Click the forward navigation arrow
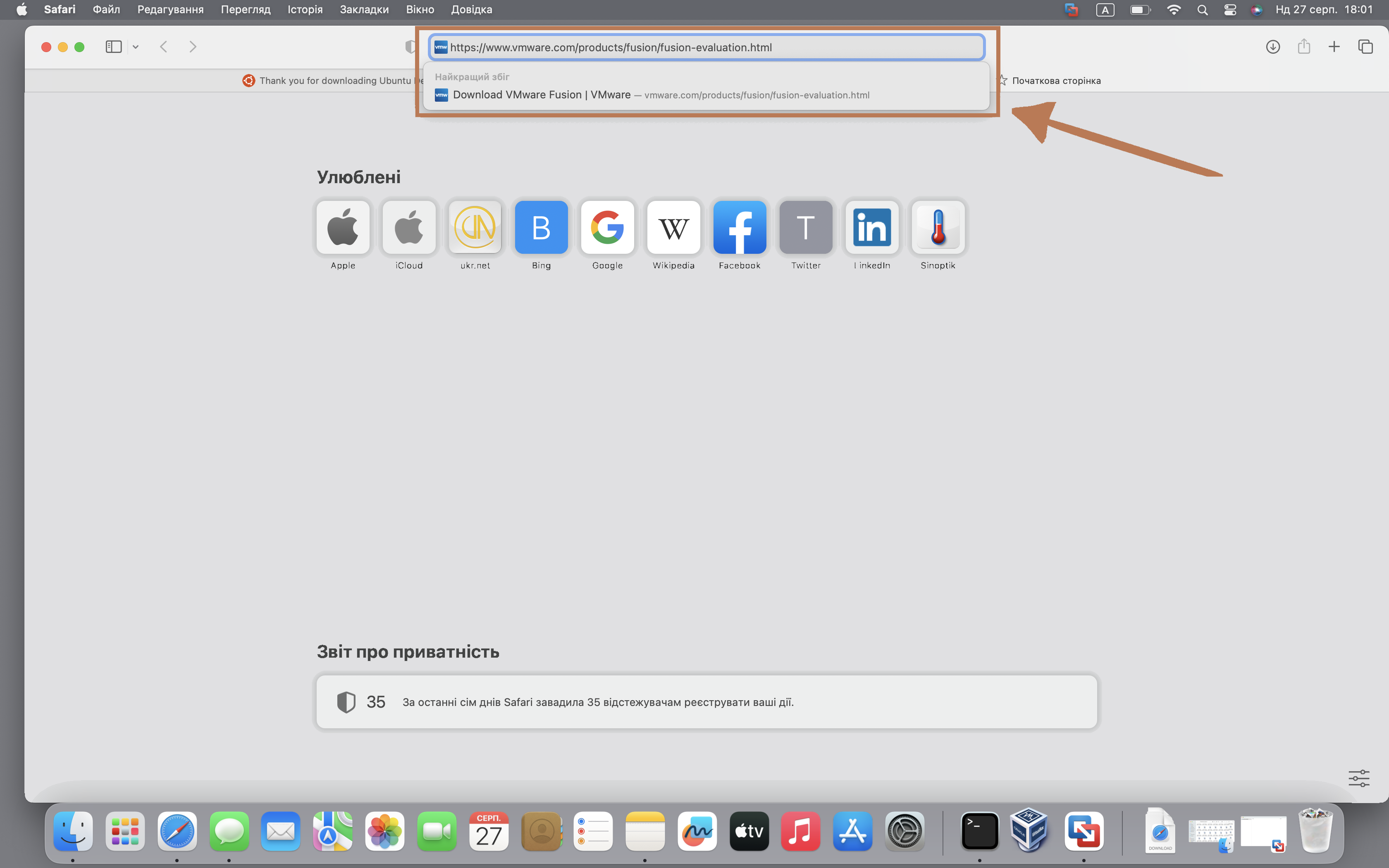The image size is (1389, 868). coord(193,47)
